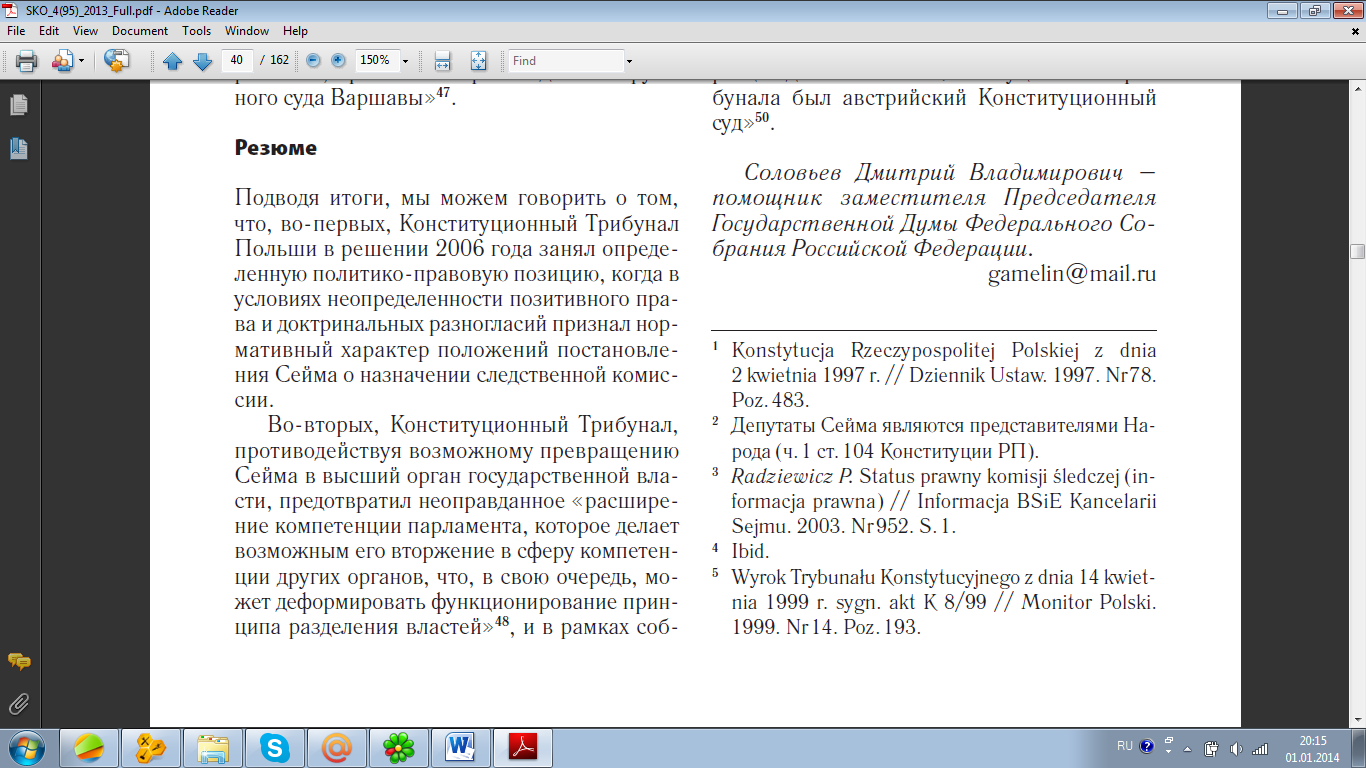The width and height of the screenshot is (1366, 768).
Task: Open Windows Explorer from the taskbar
Action: click(213, 747)
